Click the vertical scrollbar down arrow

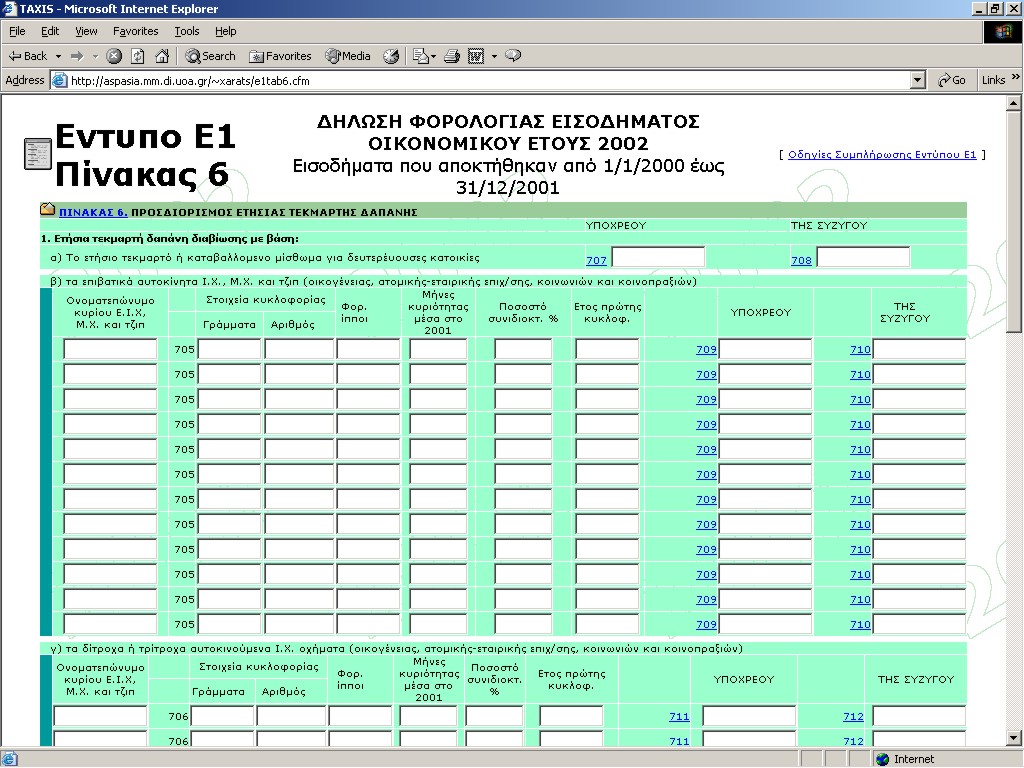tap(1014, 737)
